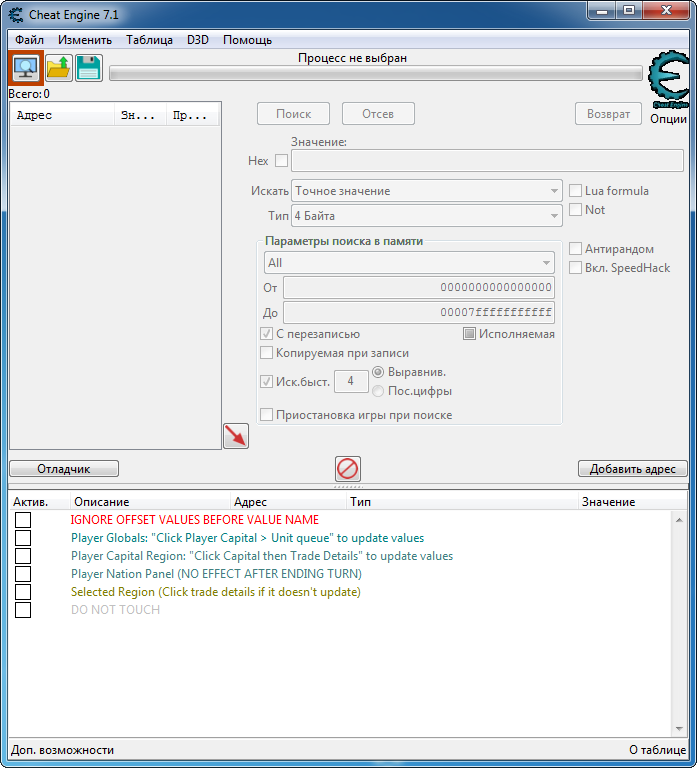Click scroll-up arrow in the address table
This screenshot has height=768, width=697.
pos(679,520)
